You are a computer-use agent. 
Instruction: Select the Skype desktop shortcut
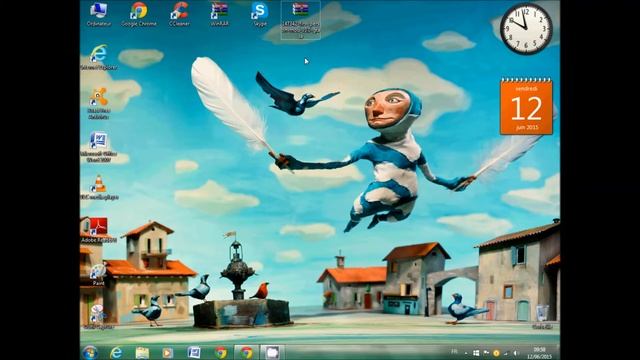[260, 14]
